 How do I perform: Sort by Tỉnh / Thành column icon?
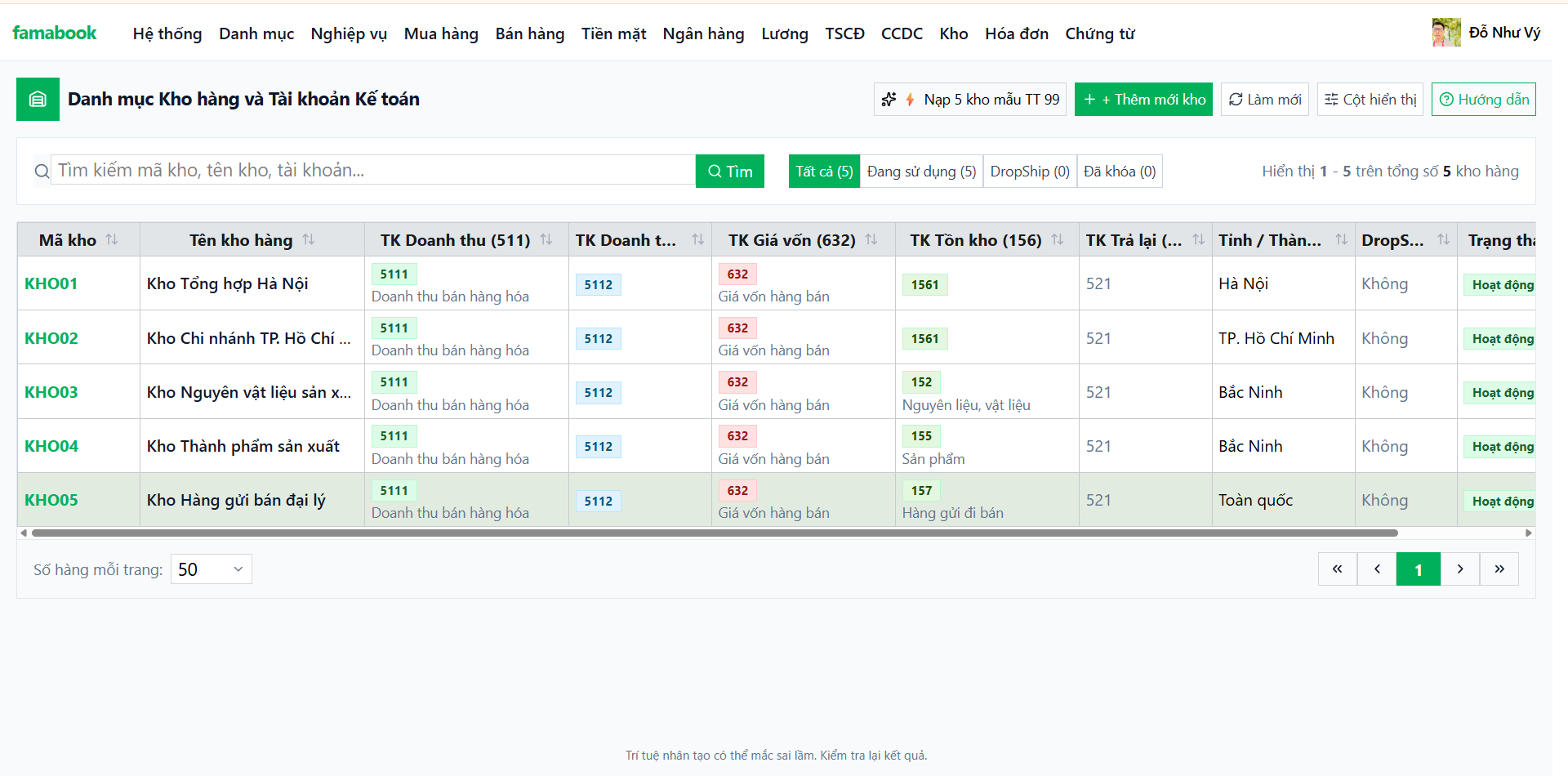tap(1342, 239)
